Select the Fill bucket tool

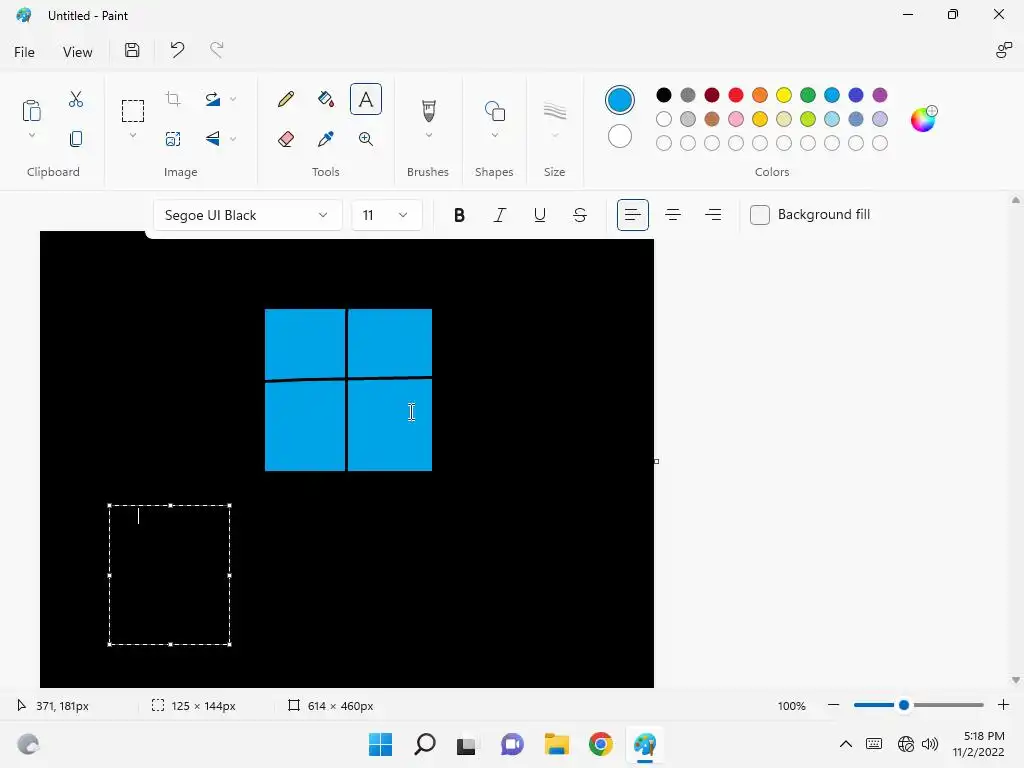point(325,99)
